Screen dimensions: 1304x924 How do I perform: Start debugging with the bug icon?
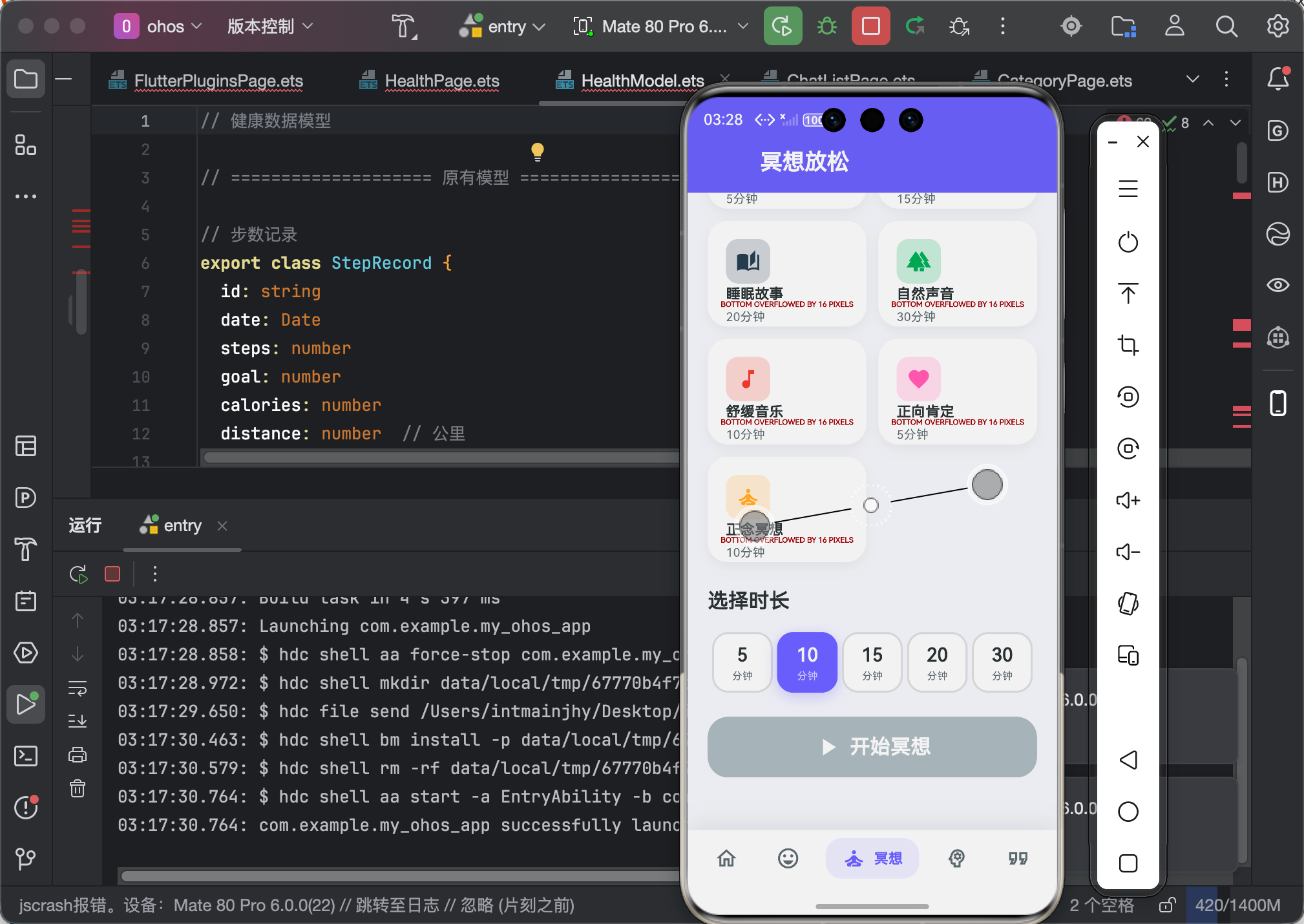827,26
